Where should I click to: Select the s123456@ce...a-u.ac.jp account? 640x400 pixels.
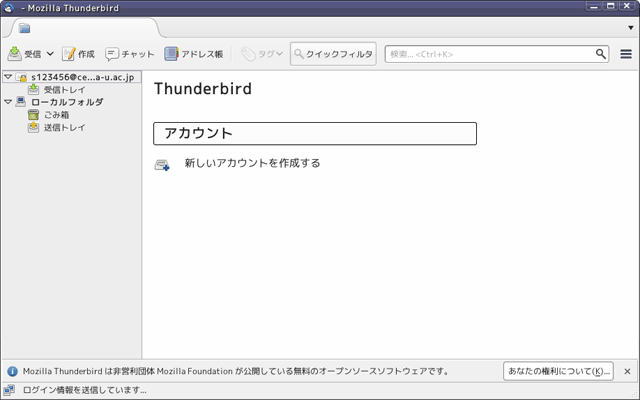[x=83, y=77]
